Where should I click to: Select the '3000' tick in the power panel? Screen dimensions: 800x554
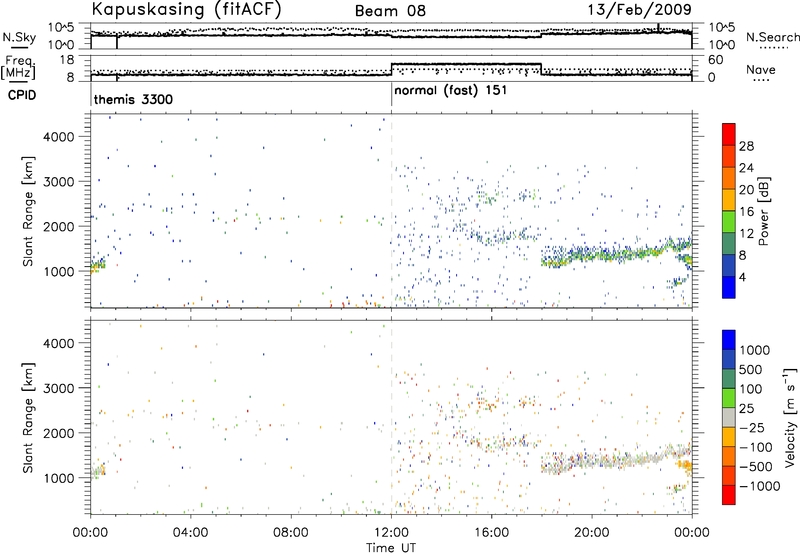58,182
